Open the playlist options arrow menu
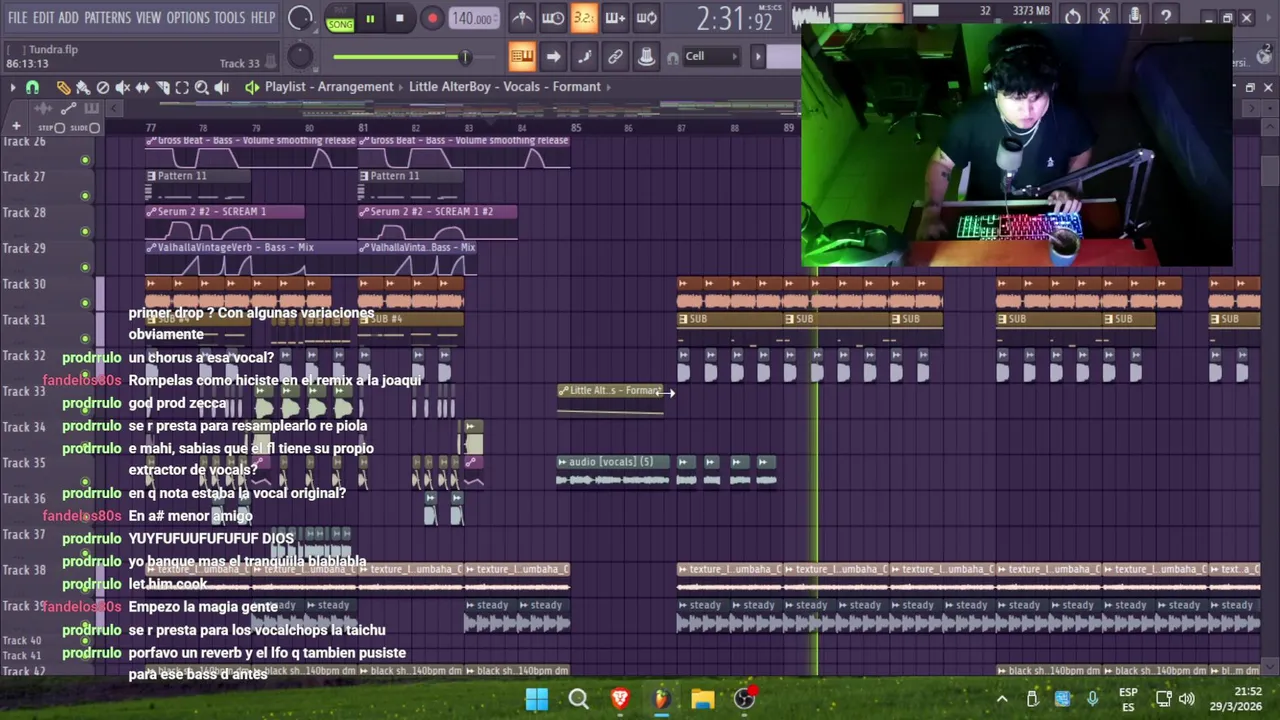Viewport: 1280px width, 720px height. tap(13, 87)
